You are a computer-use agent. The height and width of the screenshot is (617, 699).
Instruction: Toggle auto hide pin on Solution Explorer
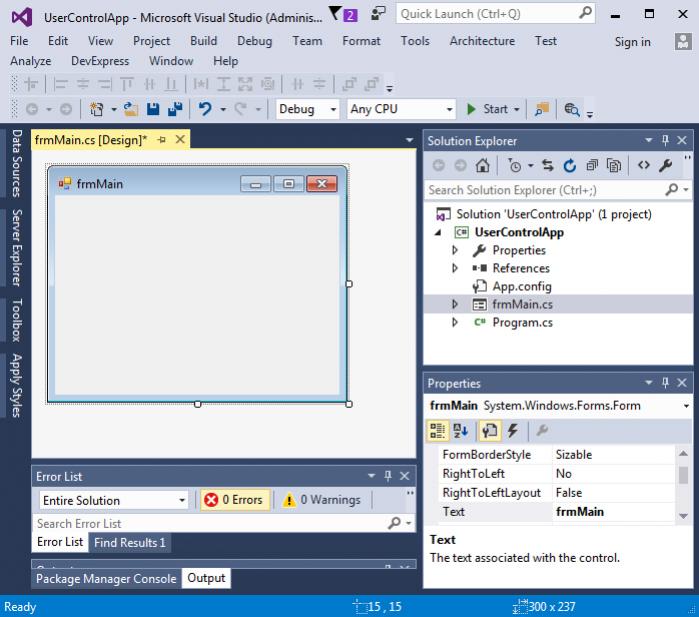tap(666, 141)
